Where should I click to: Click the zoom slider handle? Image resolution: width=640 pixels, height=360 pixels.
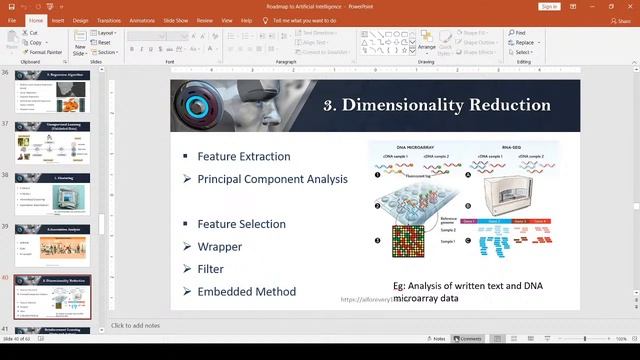tap(585, 339)
